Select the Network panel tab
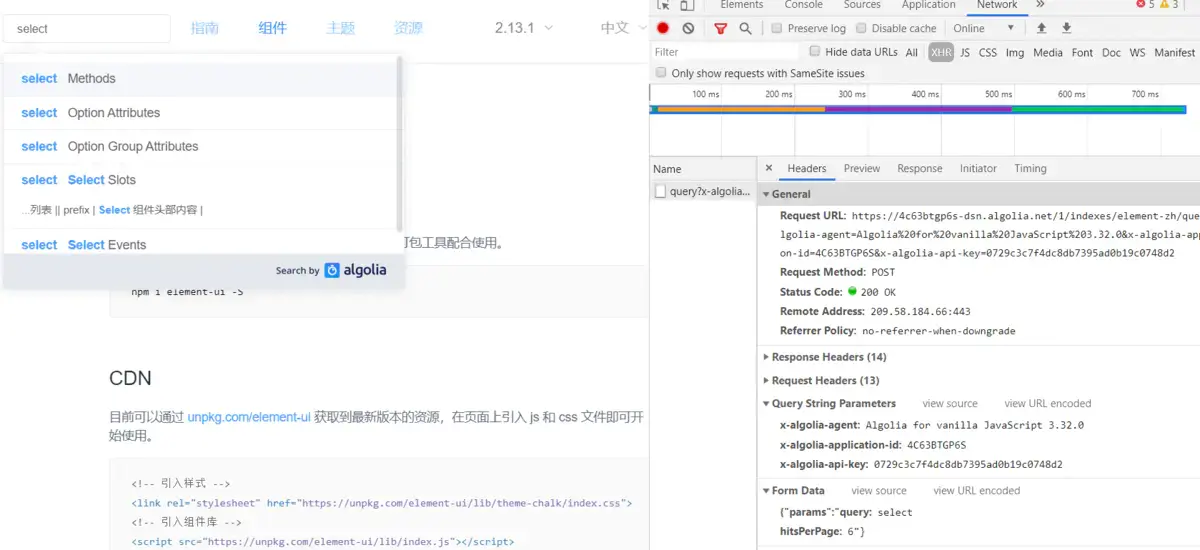The height and width of the screenshot is (550, 1200). [997, 5]
